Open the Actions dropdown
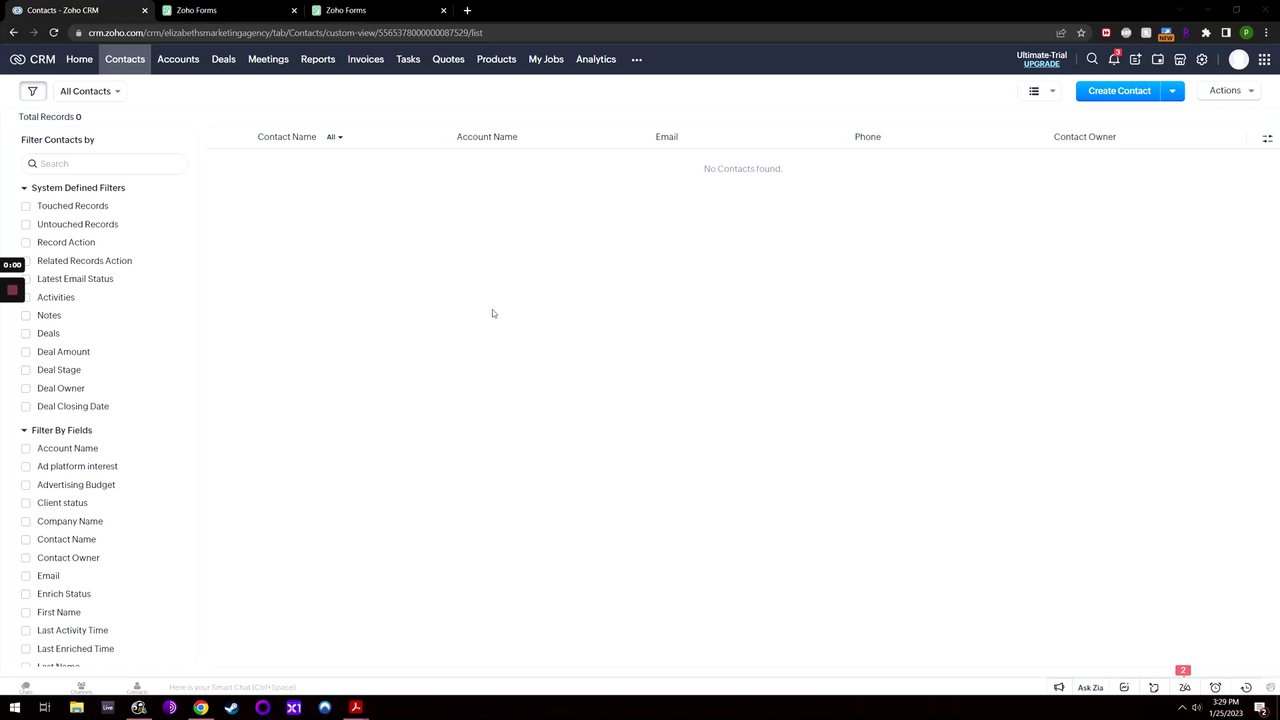1280x720 pixels. click(x=1231, y=91)
